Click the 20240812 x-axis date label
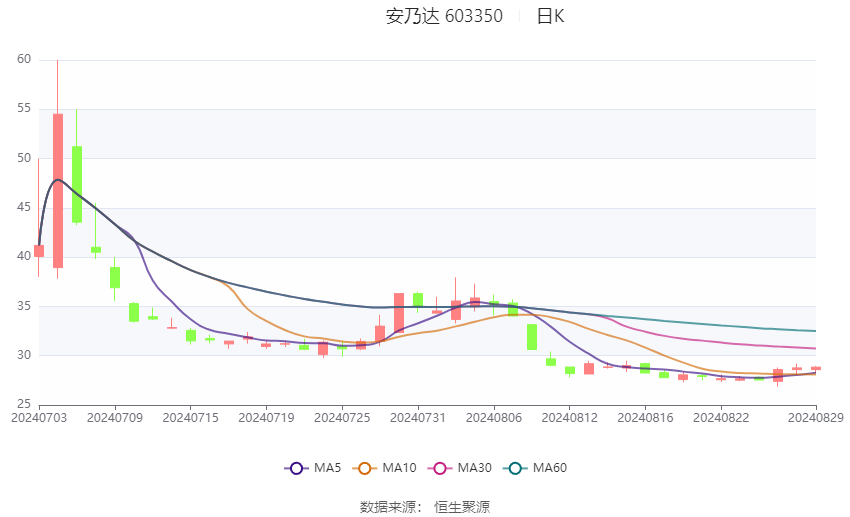Screen dimensions: 850x517 (x=569, y=418)
